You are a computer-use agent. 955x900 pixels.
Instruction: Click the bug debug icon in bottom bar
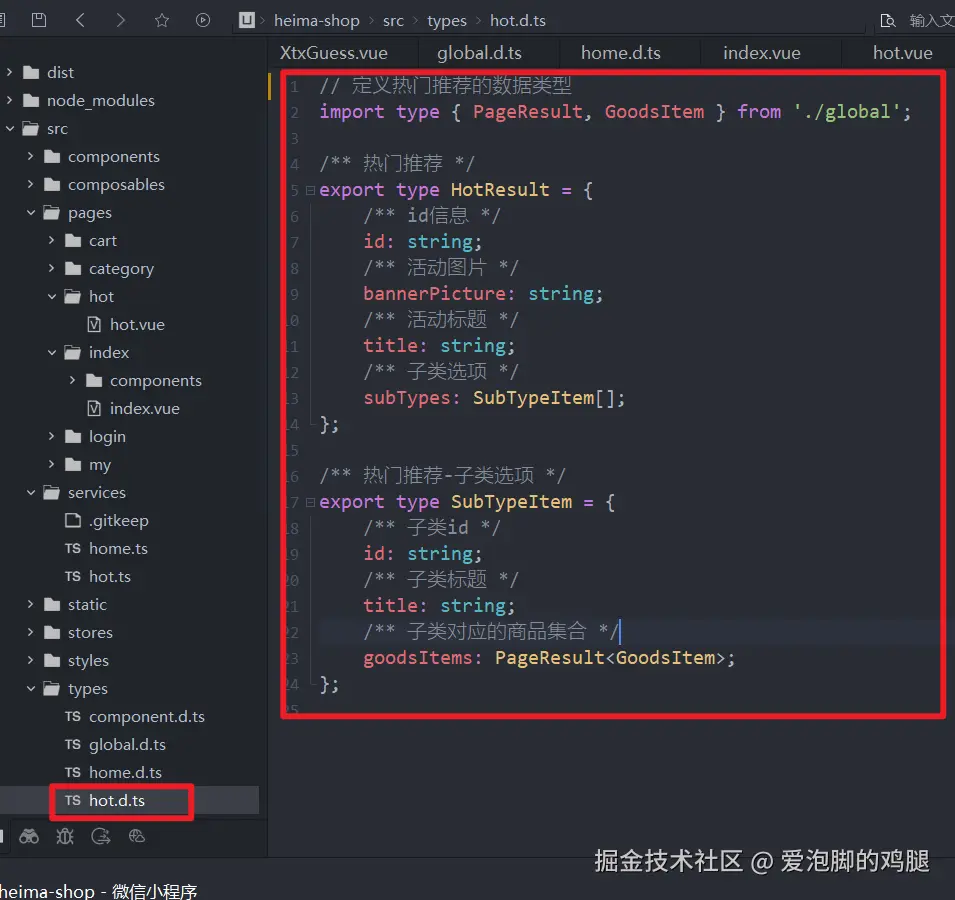coord(65,837)
